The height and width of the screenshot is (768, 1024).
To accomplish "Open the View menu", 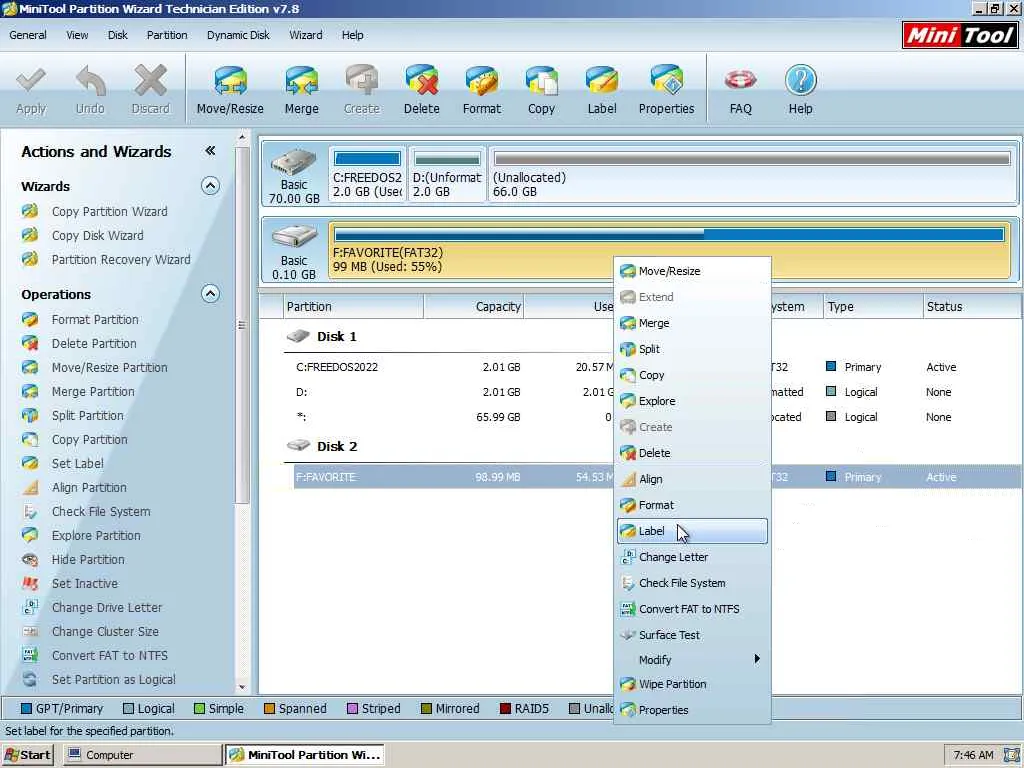I will [x=77, y=35].
